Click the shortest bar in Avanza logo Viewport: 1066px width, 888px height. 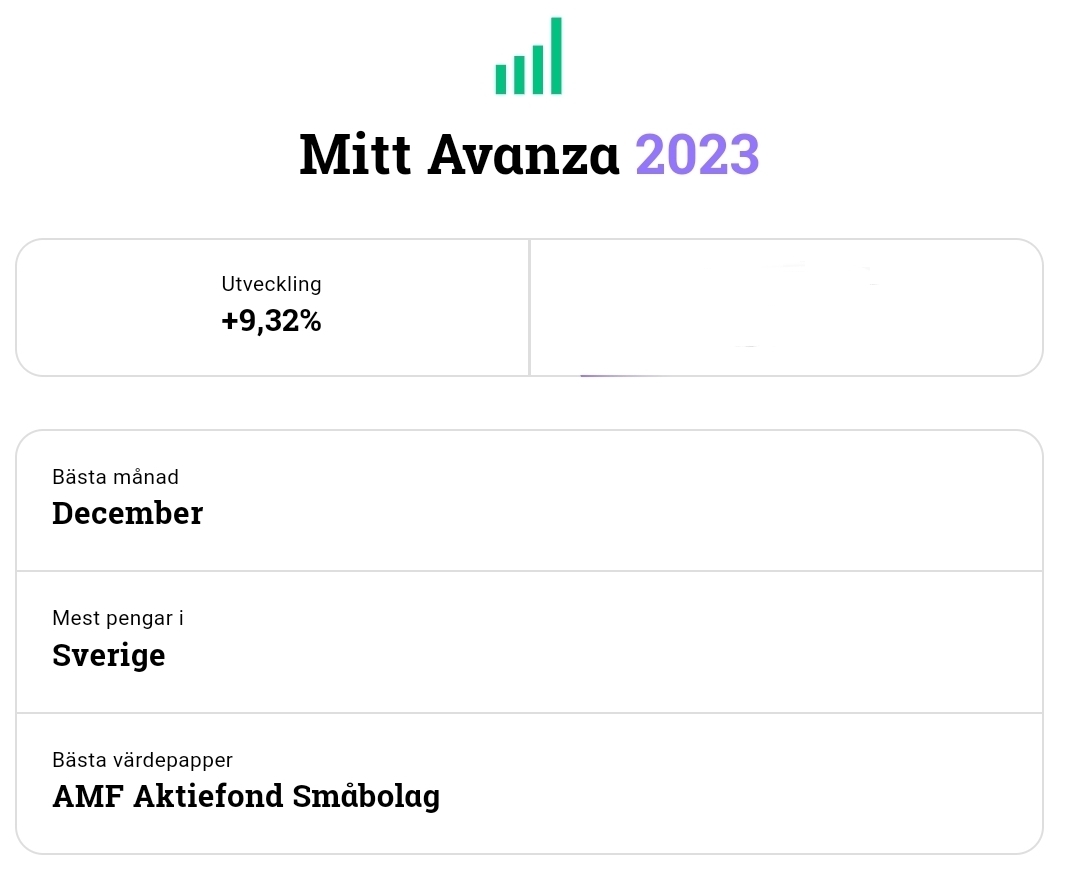click(x=501, y=79)
